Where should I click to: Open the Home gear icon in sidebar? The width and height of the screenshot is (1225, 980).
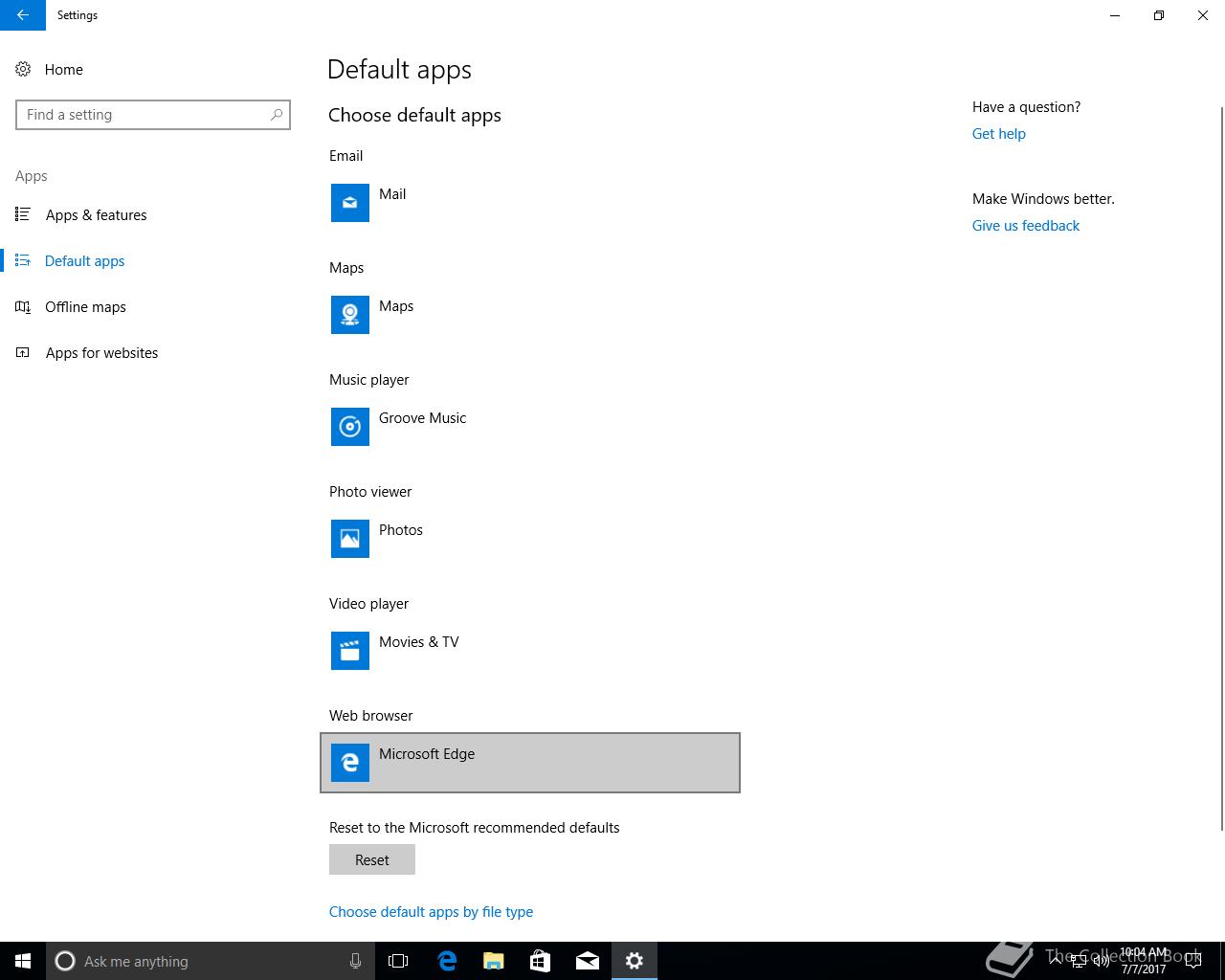click(23, 70)
